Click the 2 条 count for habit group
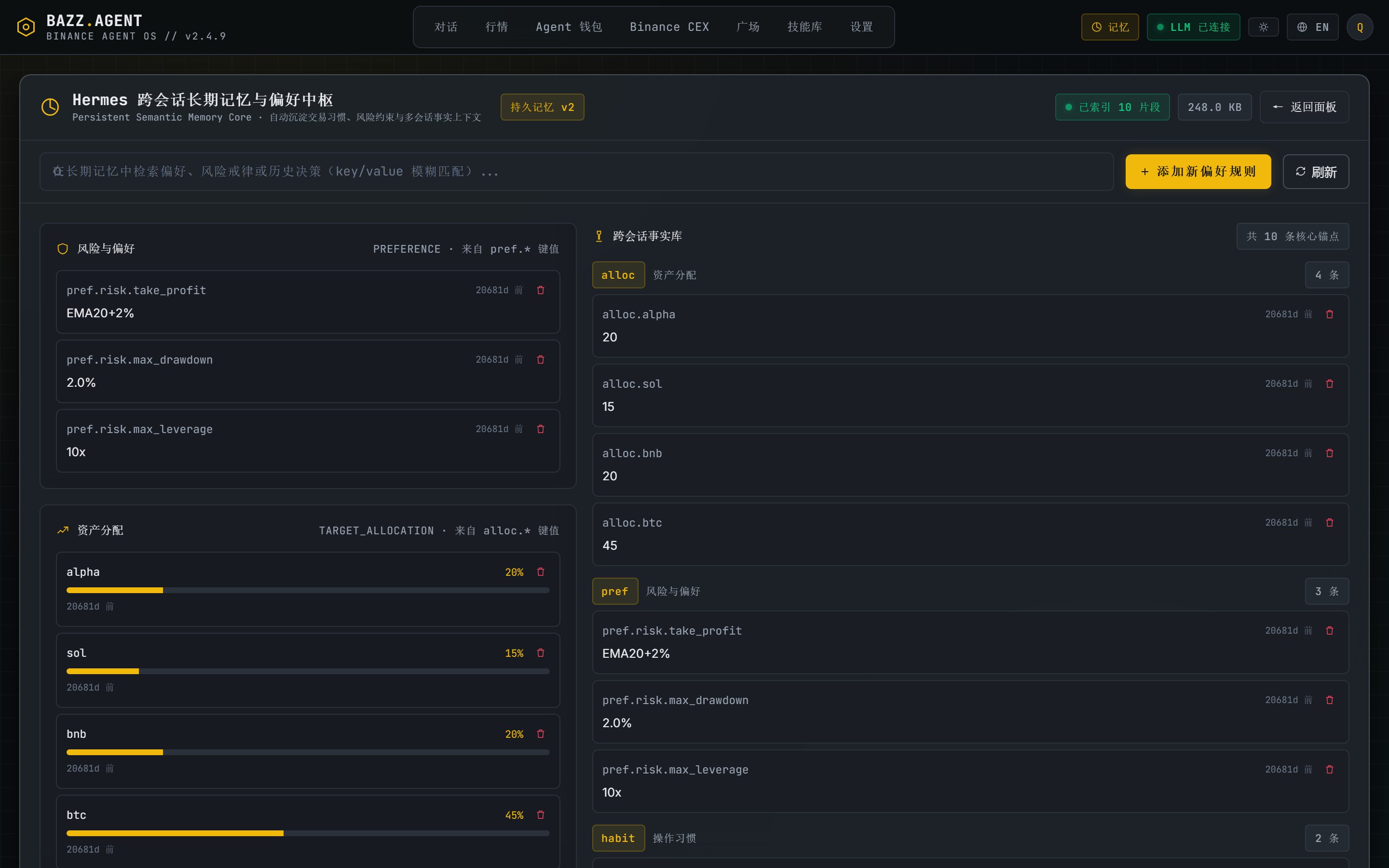The height and width of the screenshot is (868, 1389). [1327, 838]
